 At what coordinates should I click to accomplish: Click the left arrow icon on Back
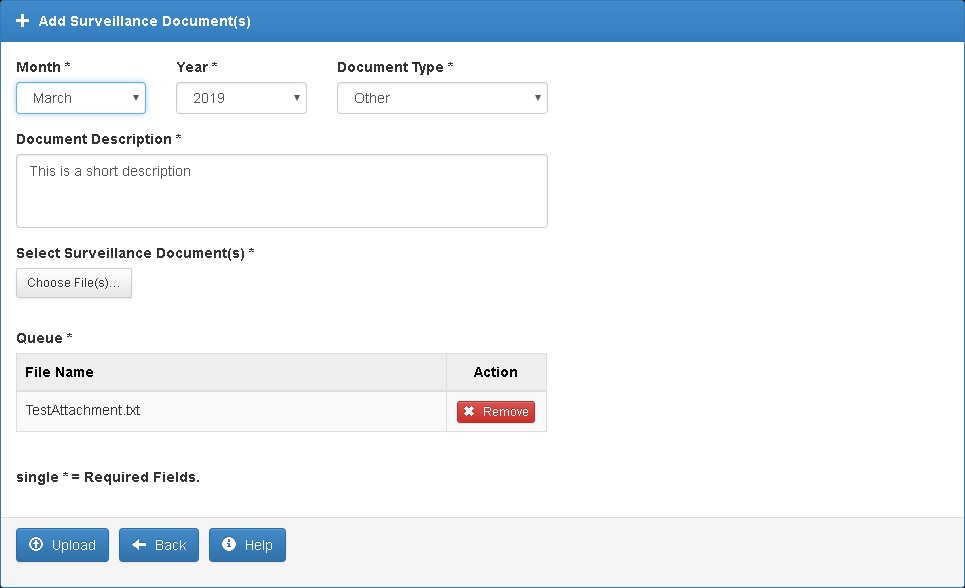coord(139,545)
